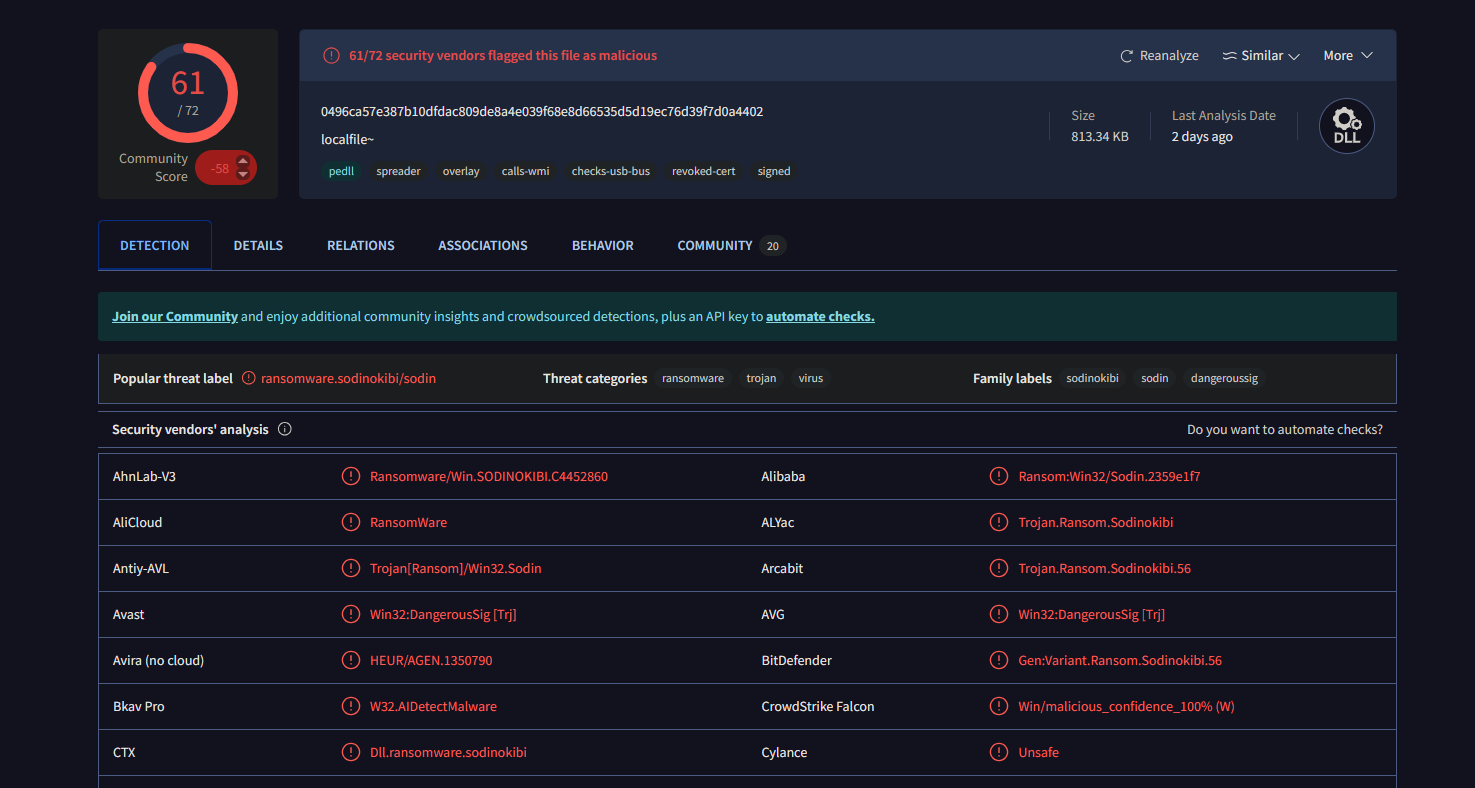The image size is (1475, 788).
Task: Click 'Do you want to automate checks?'
Action: tap(1284, 429)
